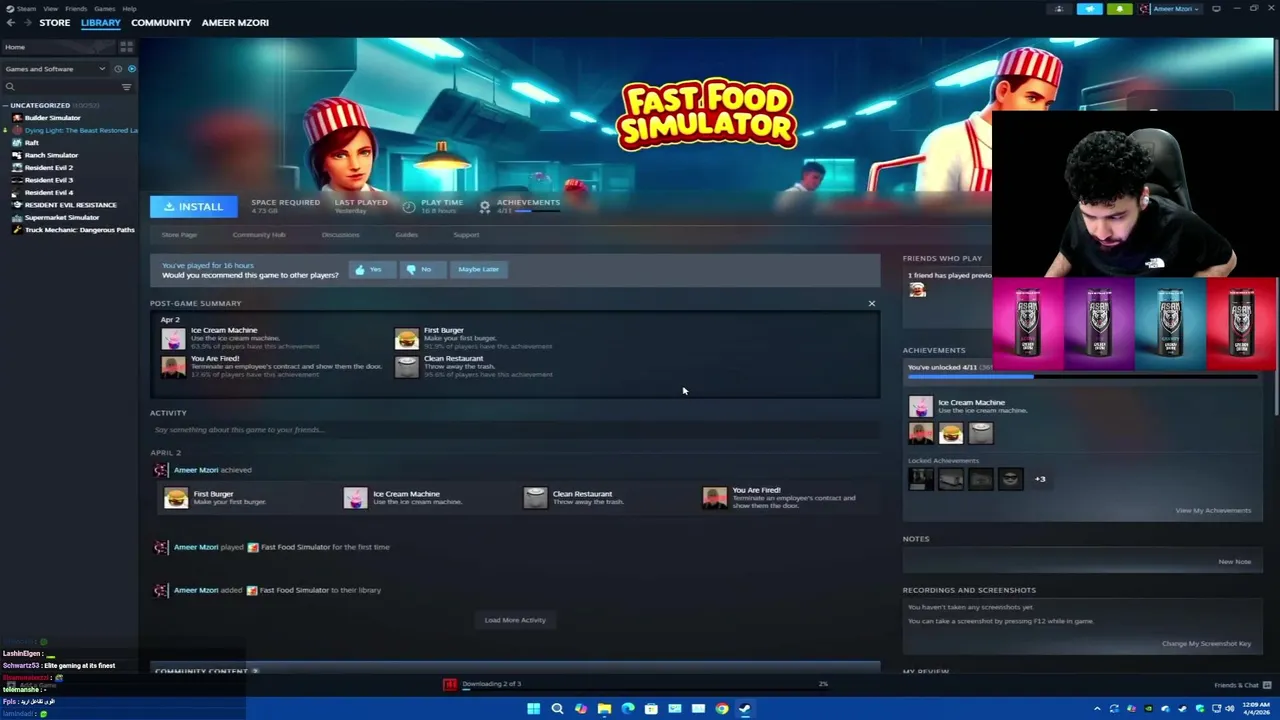Collapse the Uncategorized category
1280x720 pixels.
click(6, 105)
